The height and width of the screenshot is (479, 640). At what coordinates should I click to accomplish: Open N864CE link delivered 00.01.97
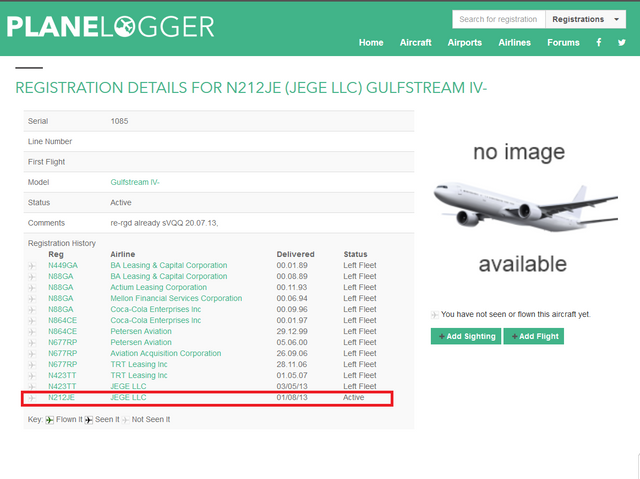[62, 320]
